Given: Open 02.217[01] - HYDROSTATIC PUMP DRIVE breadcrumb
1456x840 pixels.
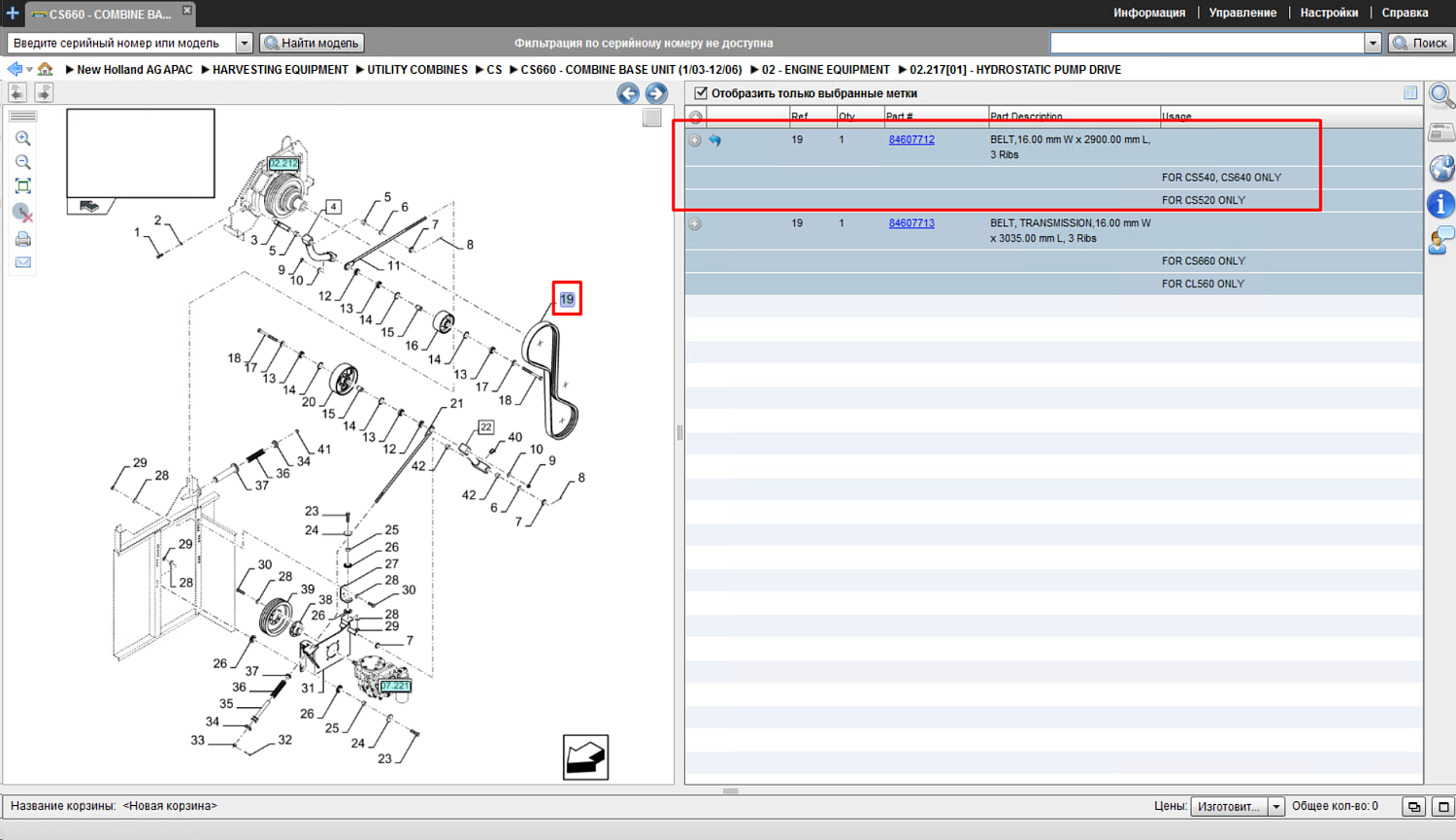Looking at the screenshot, I should coord(1015,70).
